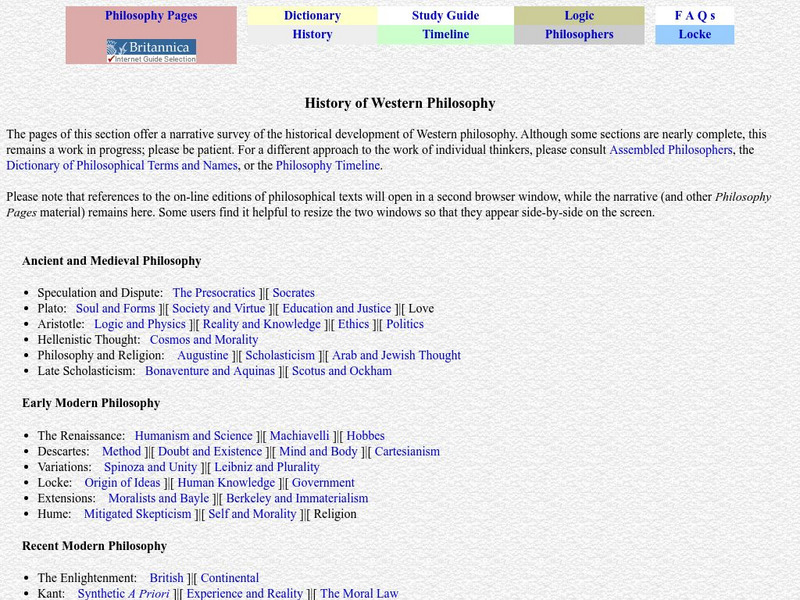Viewport: 800px width, 600px height.
Task: Open Descartes' Method link
Action: 121,452
